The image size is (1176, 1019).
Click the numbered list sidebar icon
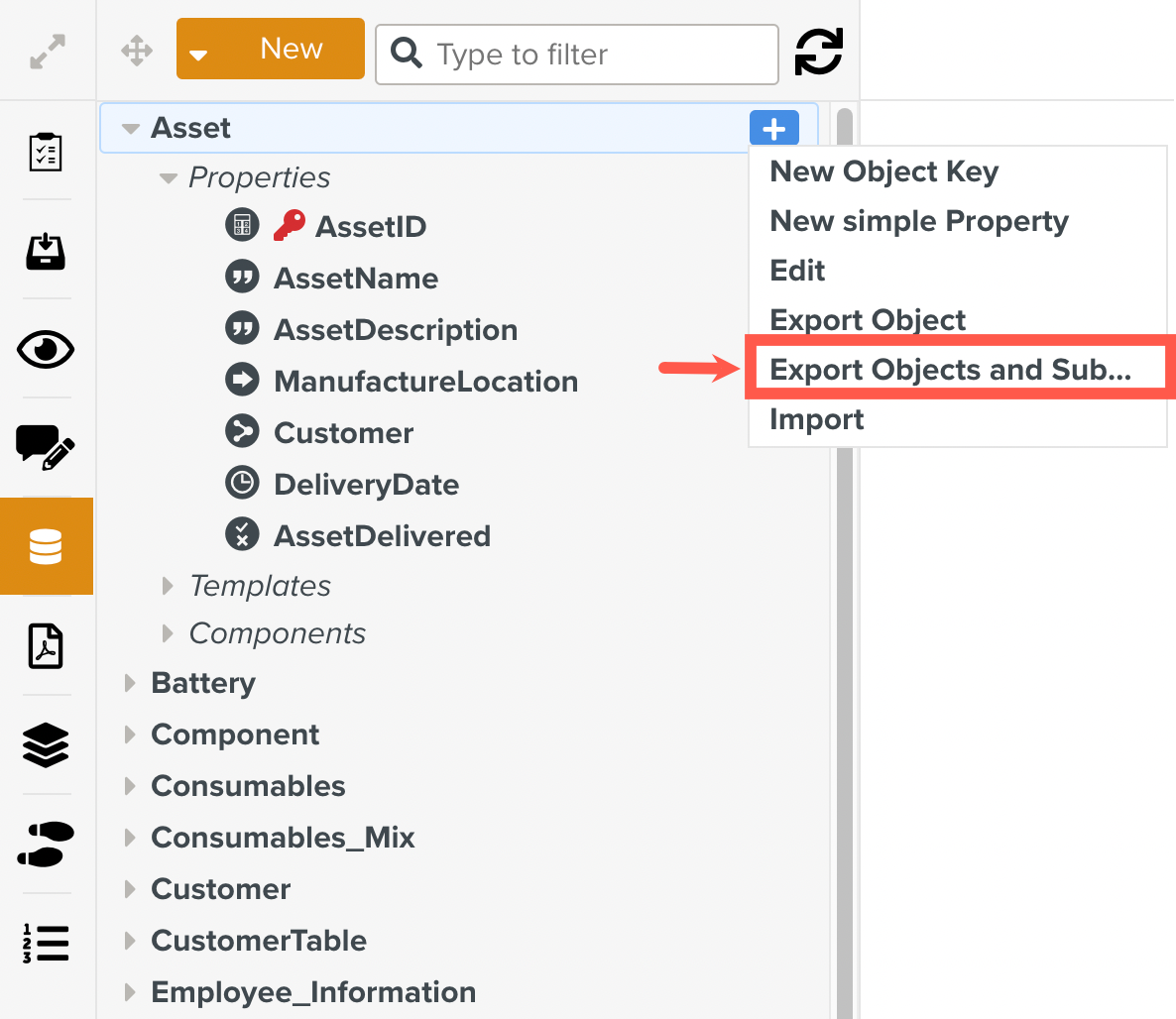point(47,943)
